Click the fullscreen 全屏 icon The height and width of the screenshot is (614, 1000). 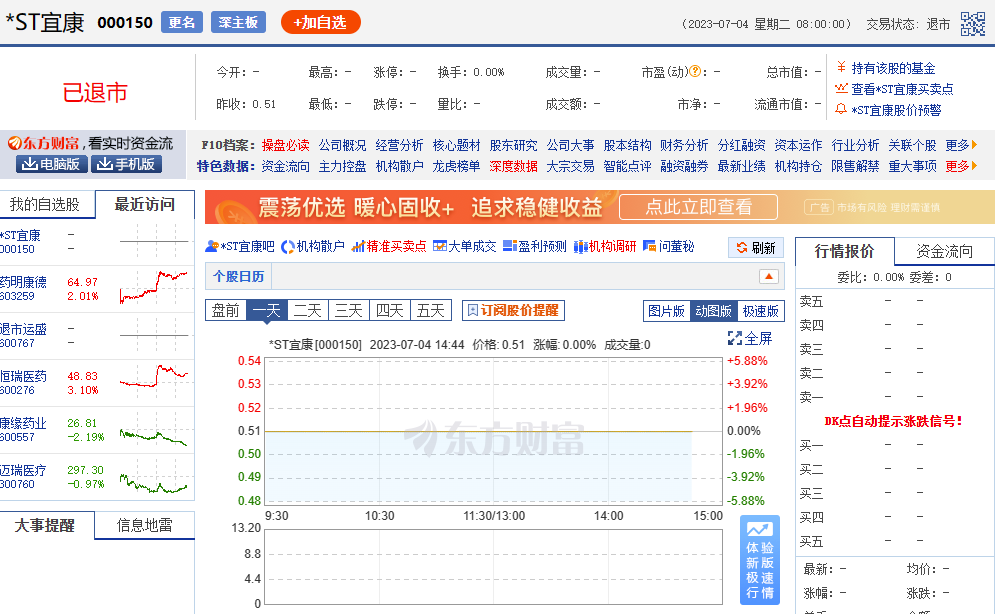coord(735,339)
